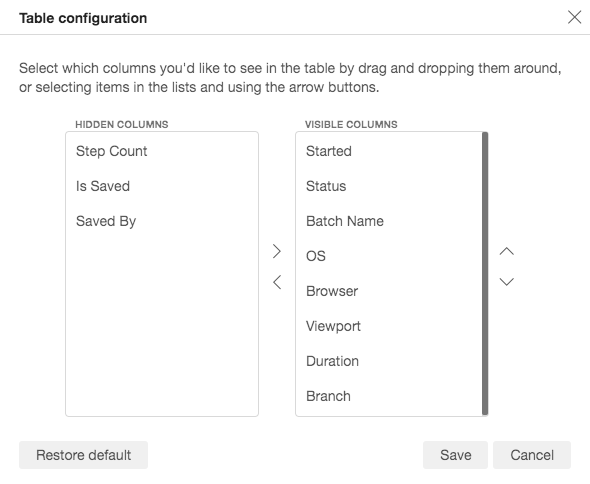Select Status in visible columns list

click(389, 186)
